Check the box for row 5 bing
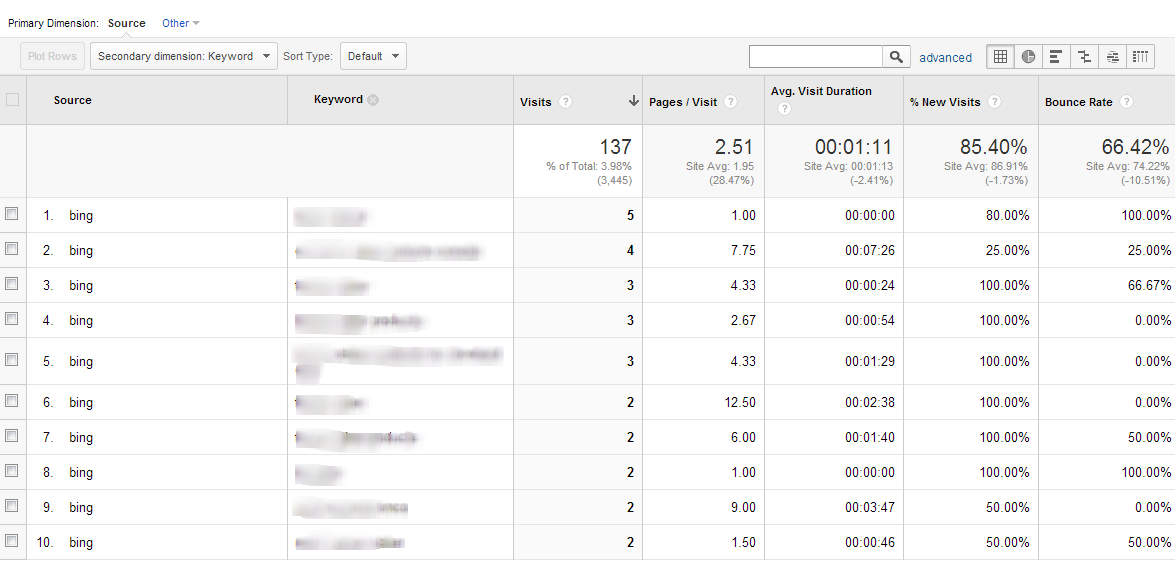Image resolution: width=1175 pixels, height=564 pixels. [12, 360]
